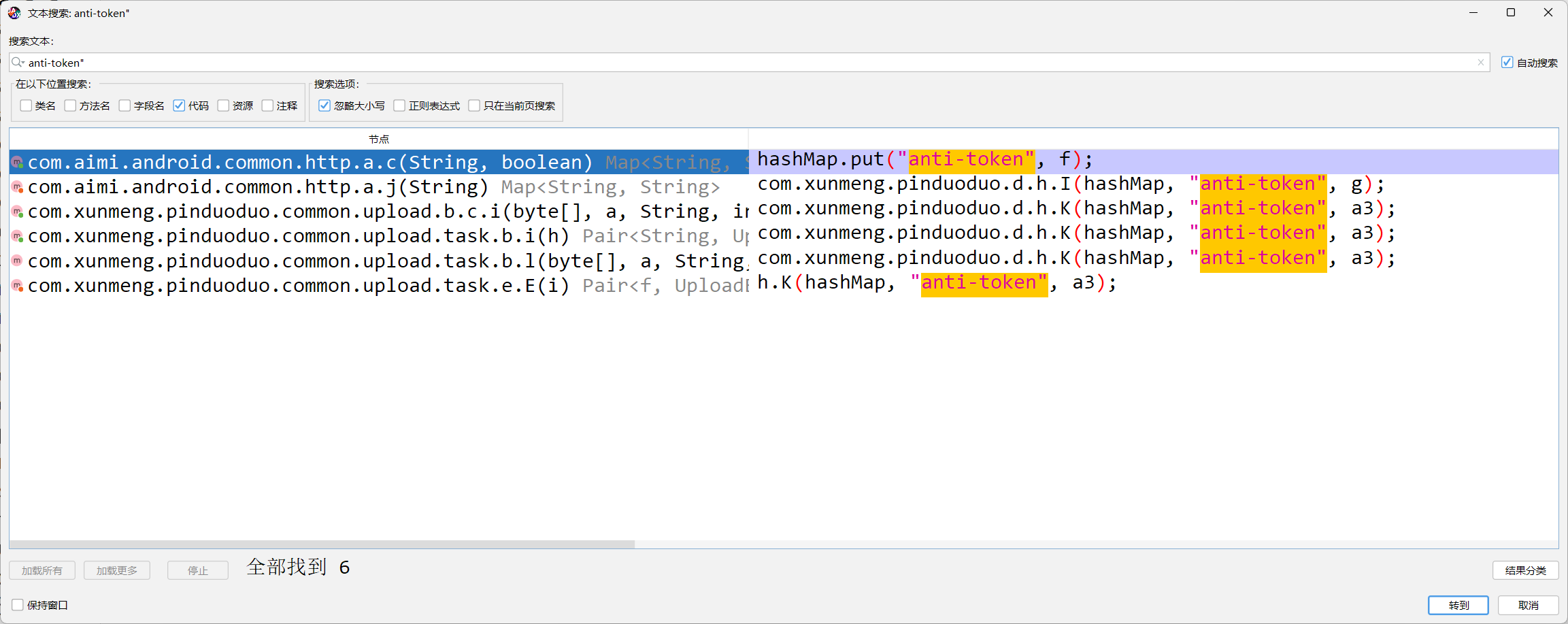Select result com.aimi.android.common.http.a.j(String)
1568x624 pixels.
379,186
